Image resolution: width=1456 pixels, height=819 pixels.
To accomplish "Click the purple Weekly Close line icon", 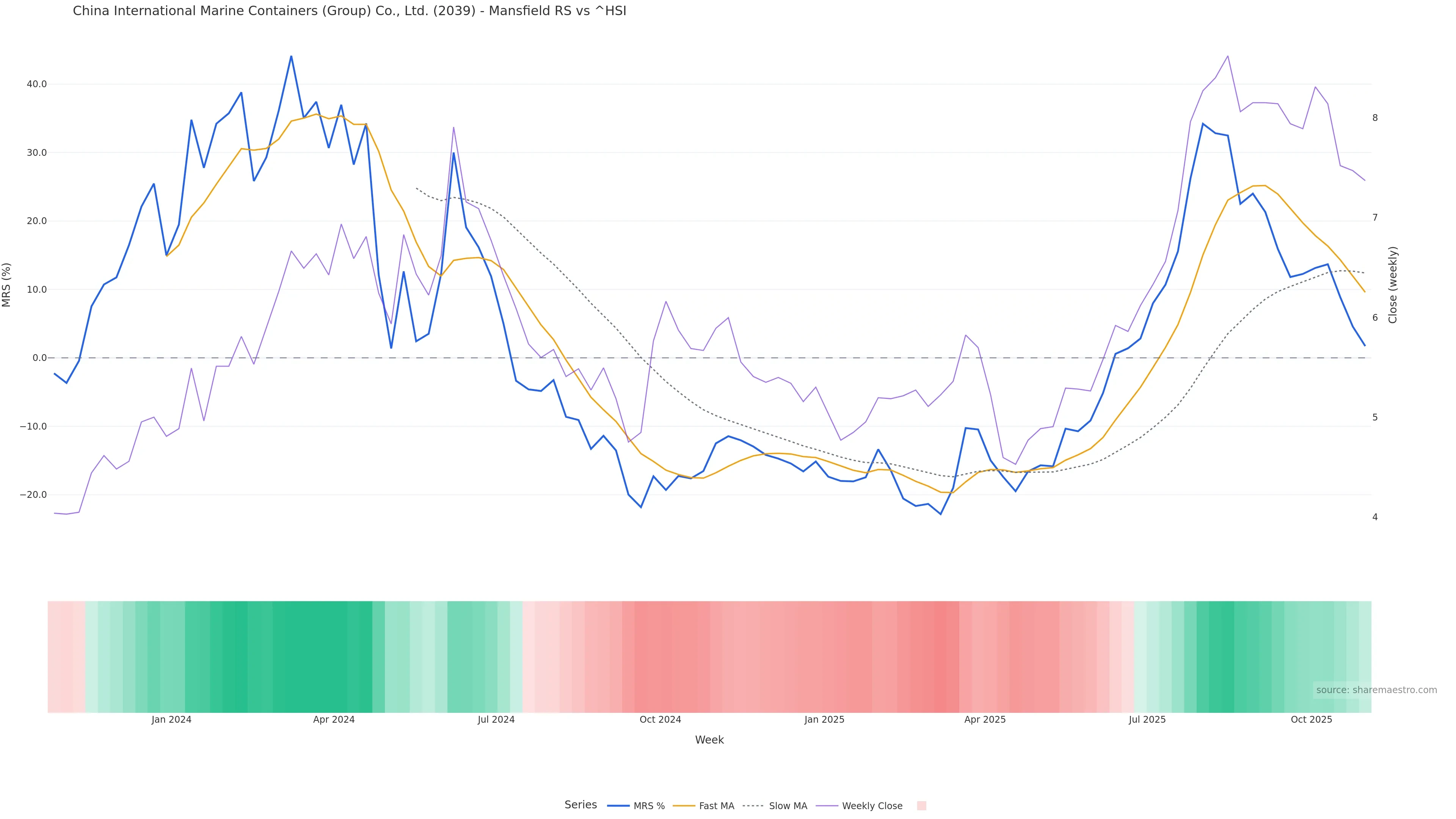I will [x=827, y=805].
